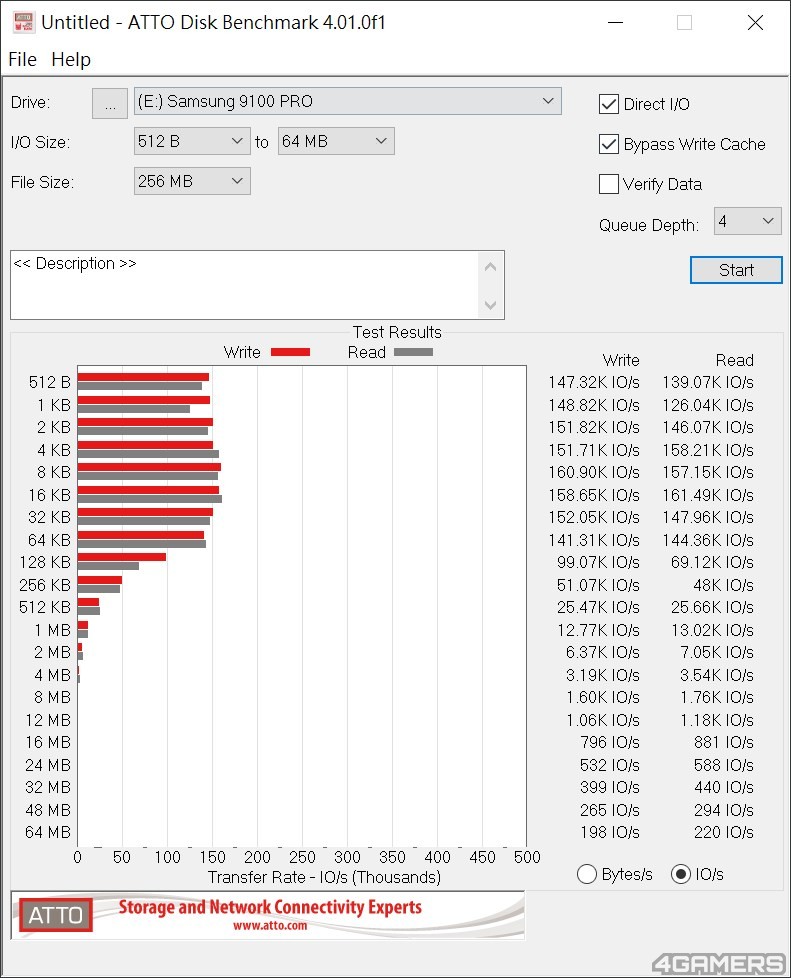
Task: Click the gray Read legend swatch
Action: pos(413,352)
